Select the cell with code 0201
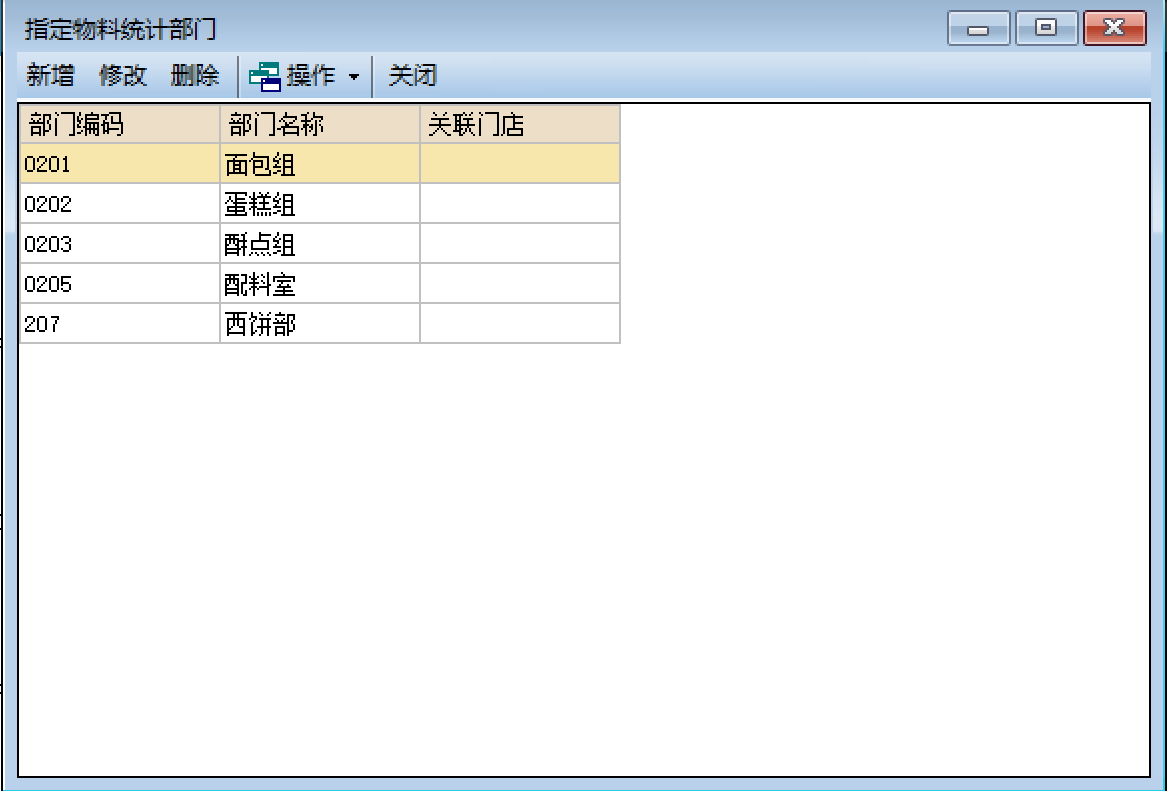This screenshot has width=1168, height=791. [x=120, y=164]
